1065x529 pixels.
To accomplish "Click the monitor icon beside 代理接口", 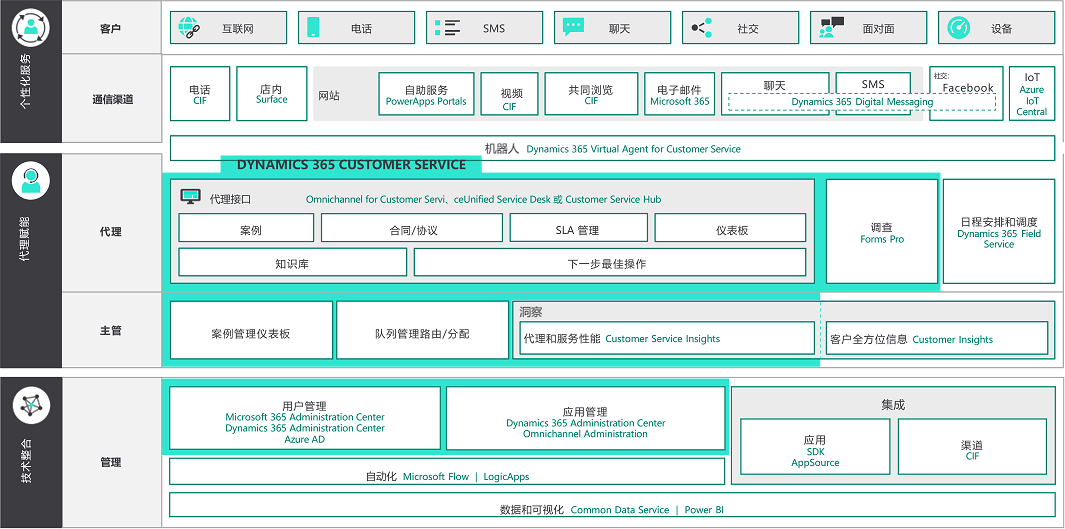I will [191, 197].
